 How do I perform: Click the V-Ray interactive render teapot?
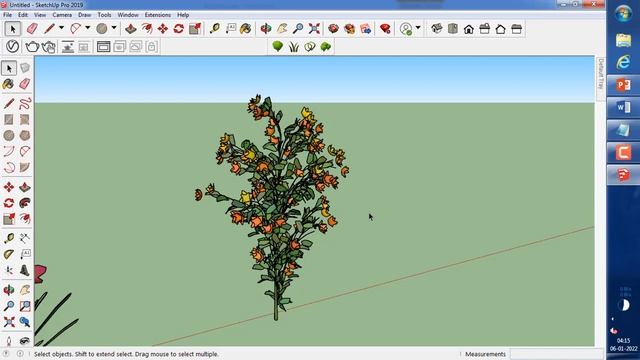click(x=49, y=47)
